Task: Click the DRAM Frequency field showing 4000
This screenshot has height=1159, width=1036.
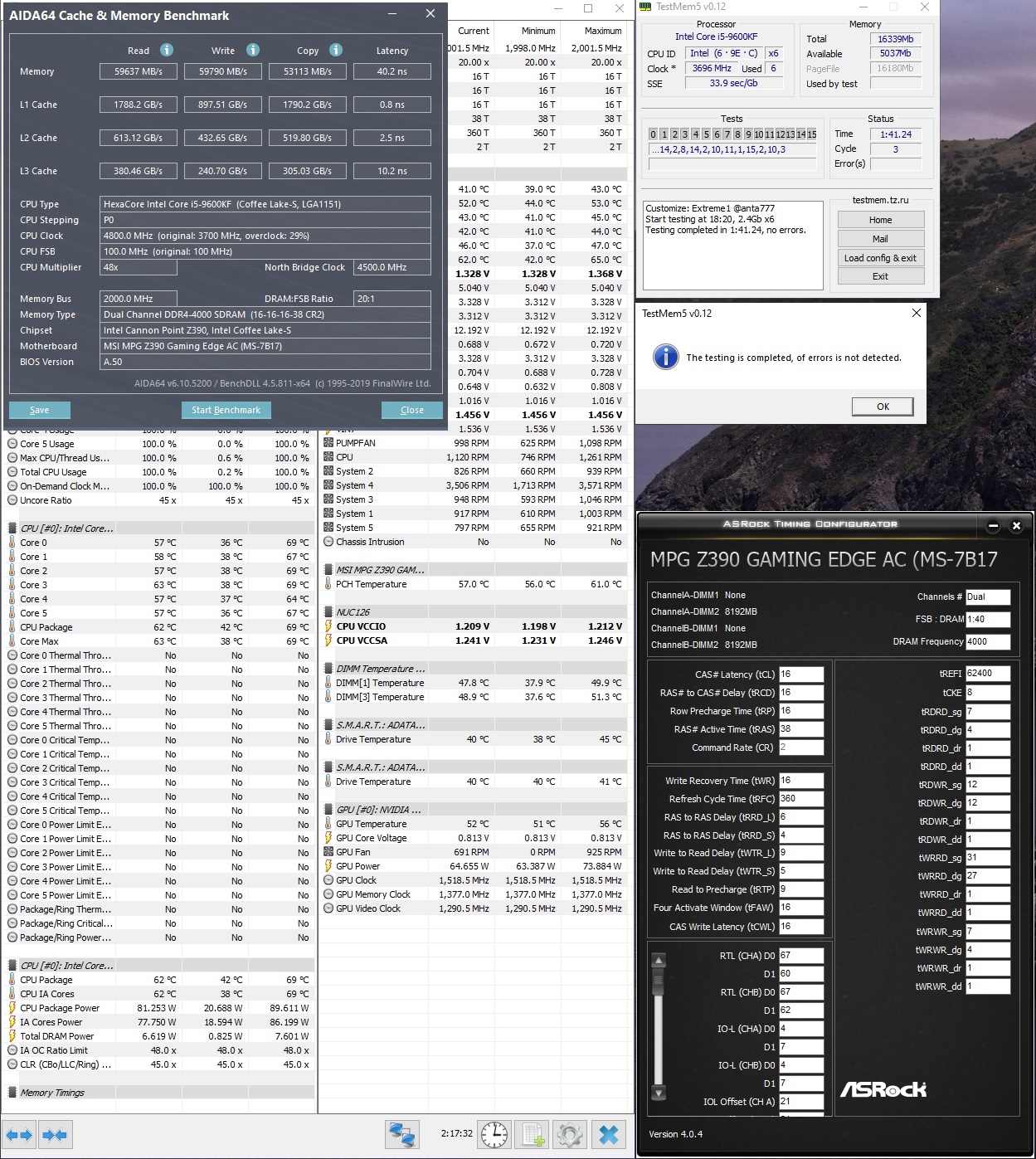Action: tap(988, 641)
